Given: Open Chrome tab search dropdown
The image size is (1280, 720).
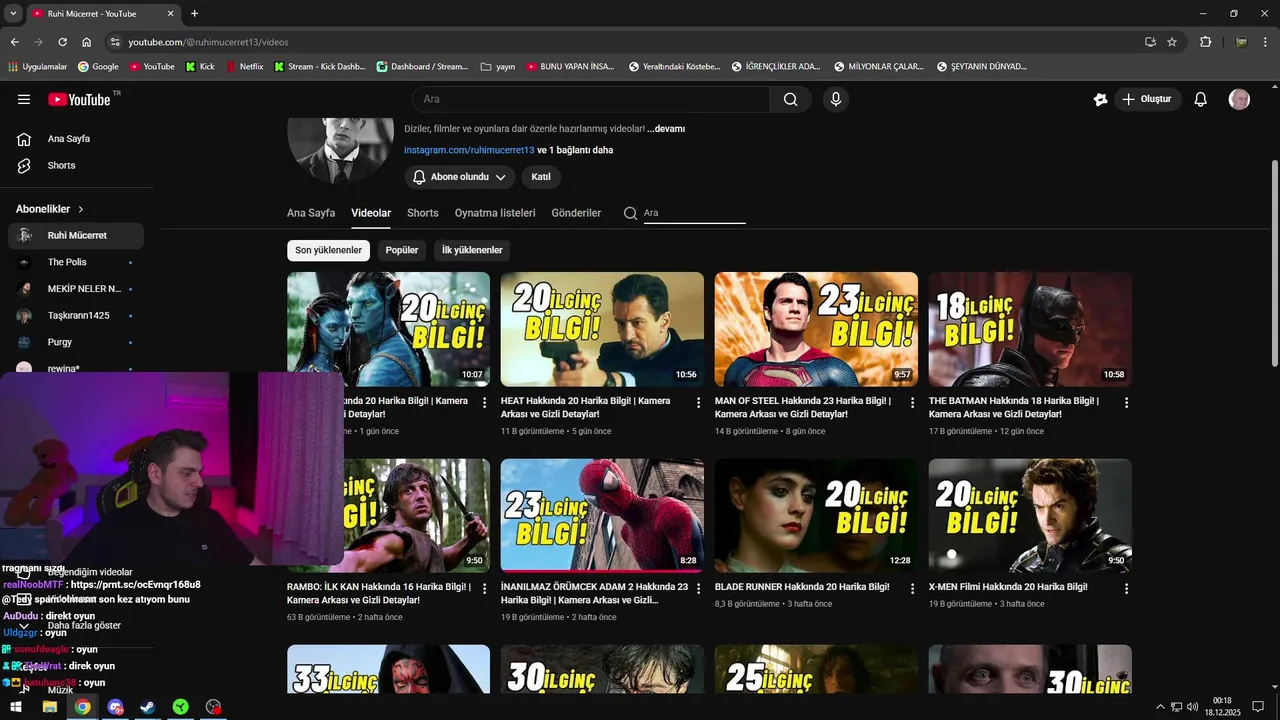Looking at the screenshot, I should point(13,14).
